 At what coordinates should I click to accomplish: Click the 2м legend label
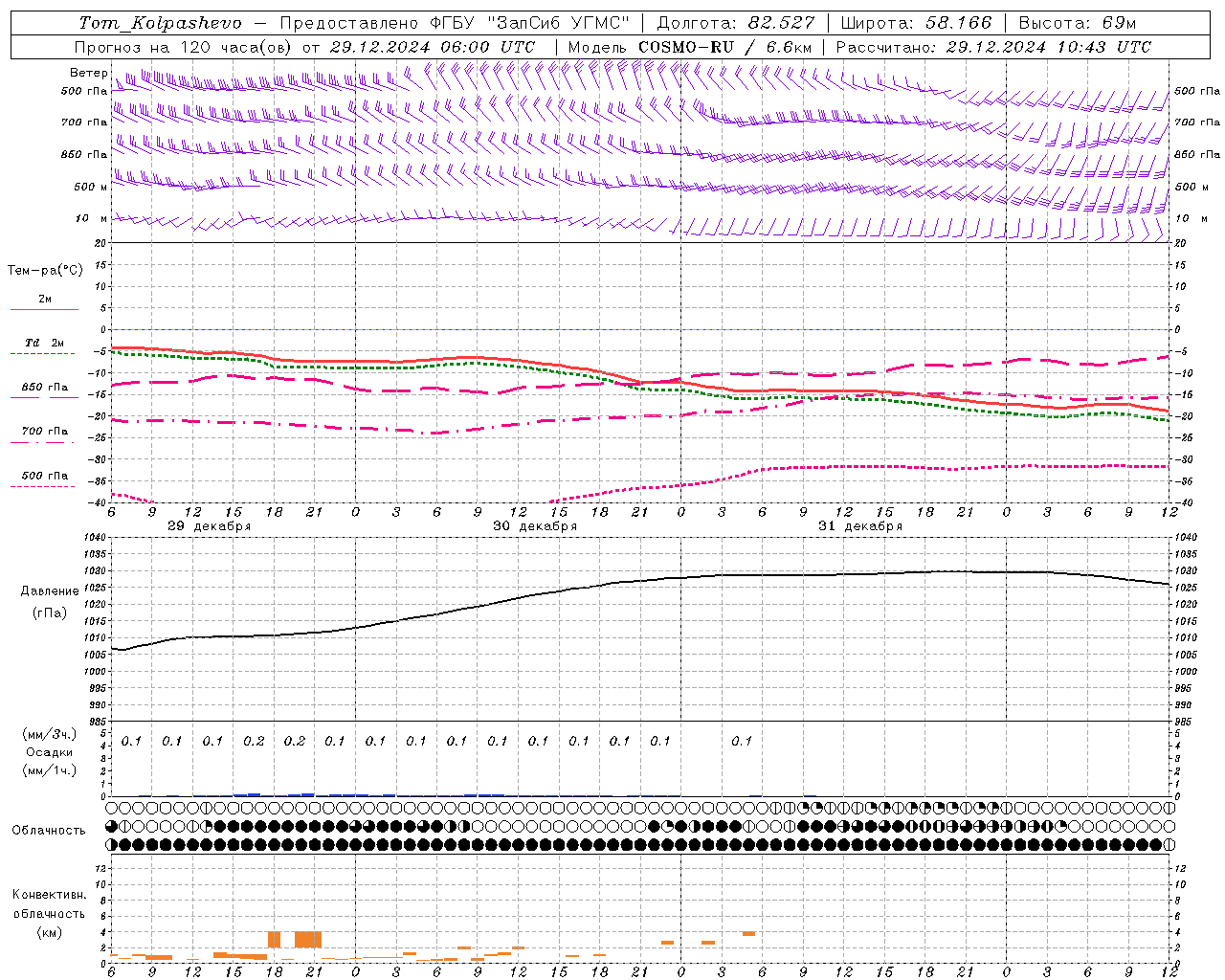click(45, 300)
